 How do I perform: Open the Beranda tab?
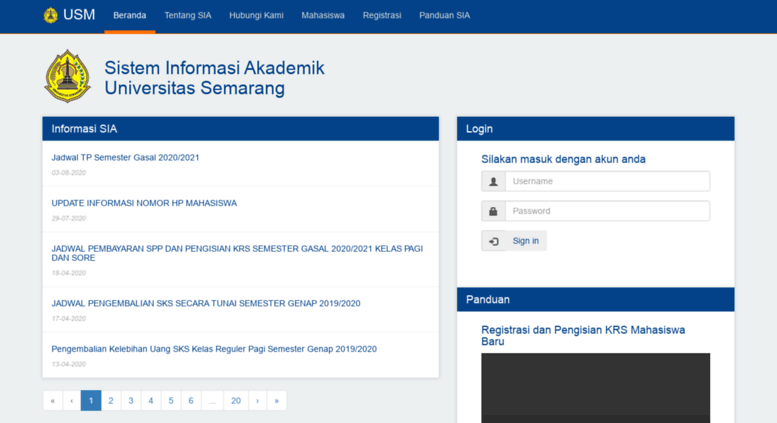[130, 16]
